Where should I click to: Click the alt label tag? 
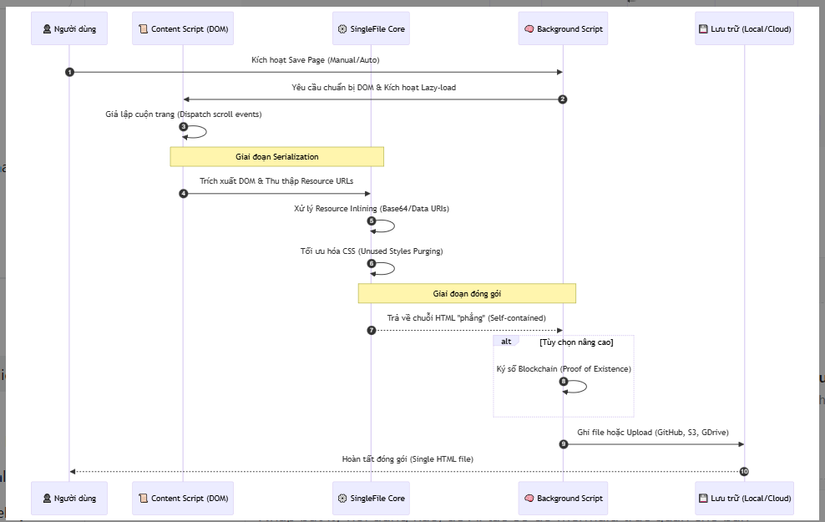tap(507, 341)
